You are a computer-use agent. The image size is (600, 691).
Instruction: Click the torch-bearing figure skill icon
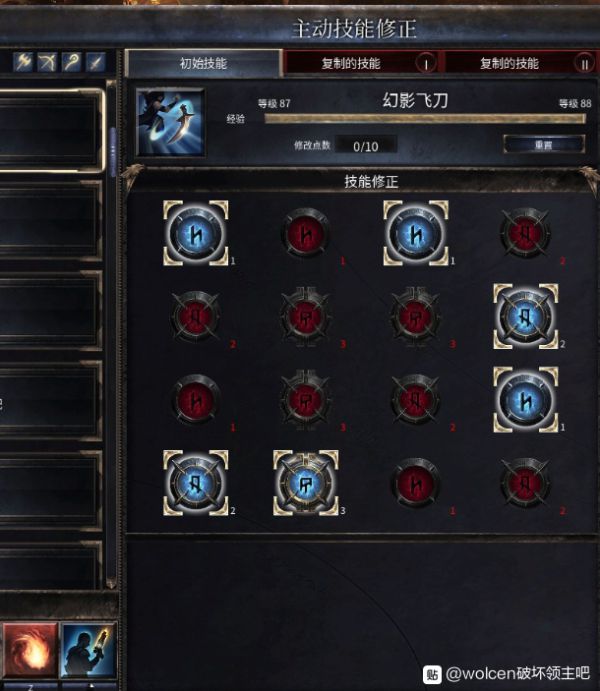(x=89, y=650)
